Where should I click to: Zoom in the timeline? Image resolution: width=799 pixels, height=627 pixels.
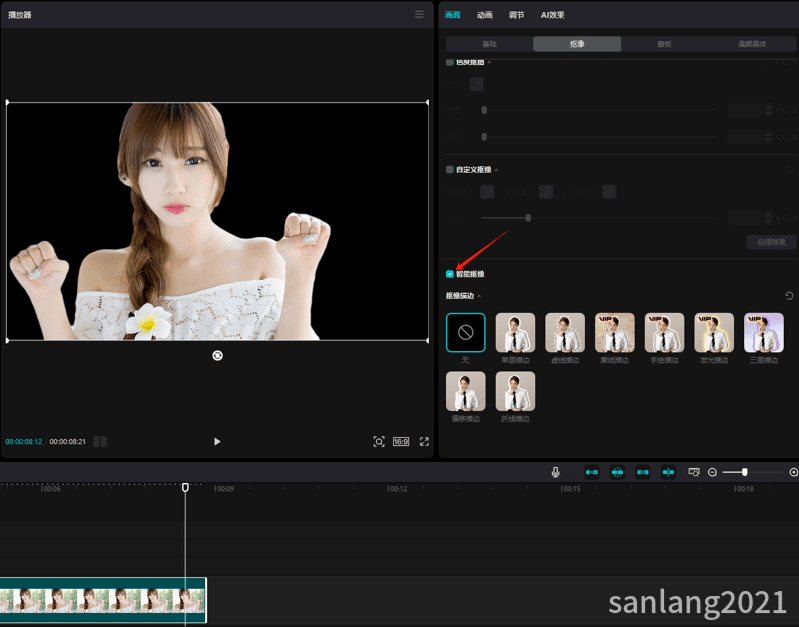[x=793, y=472]
